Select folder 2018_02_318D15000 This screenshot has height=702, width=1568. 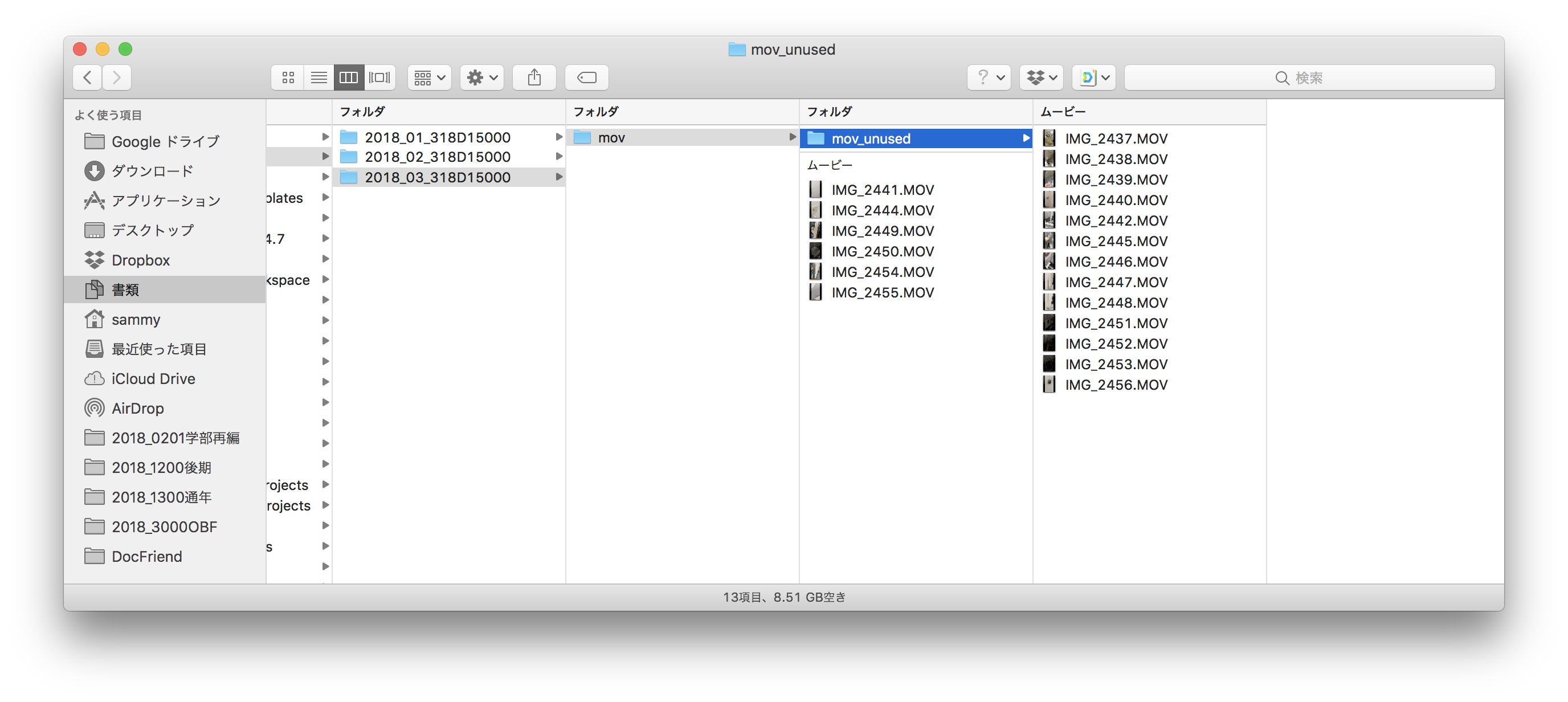coord(449,157)
